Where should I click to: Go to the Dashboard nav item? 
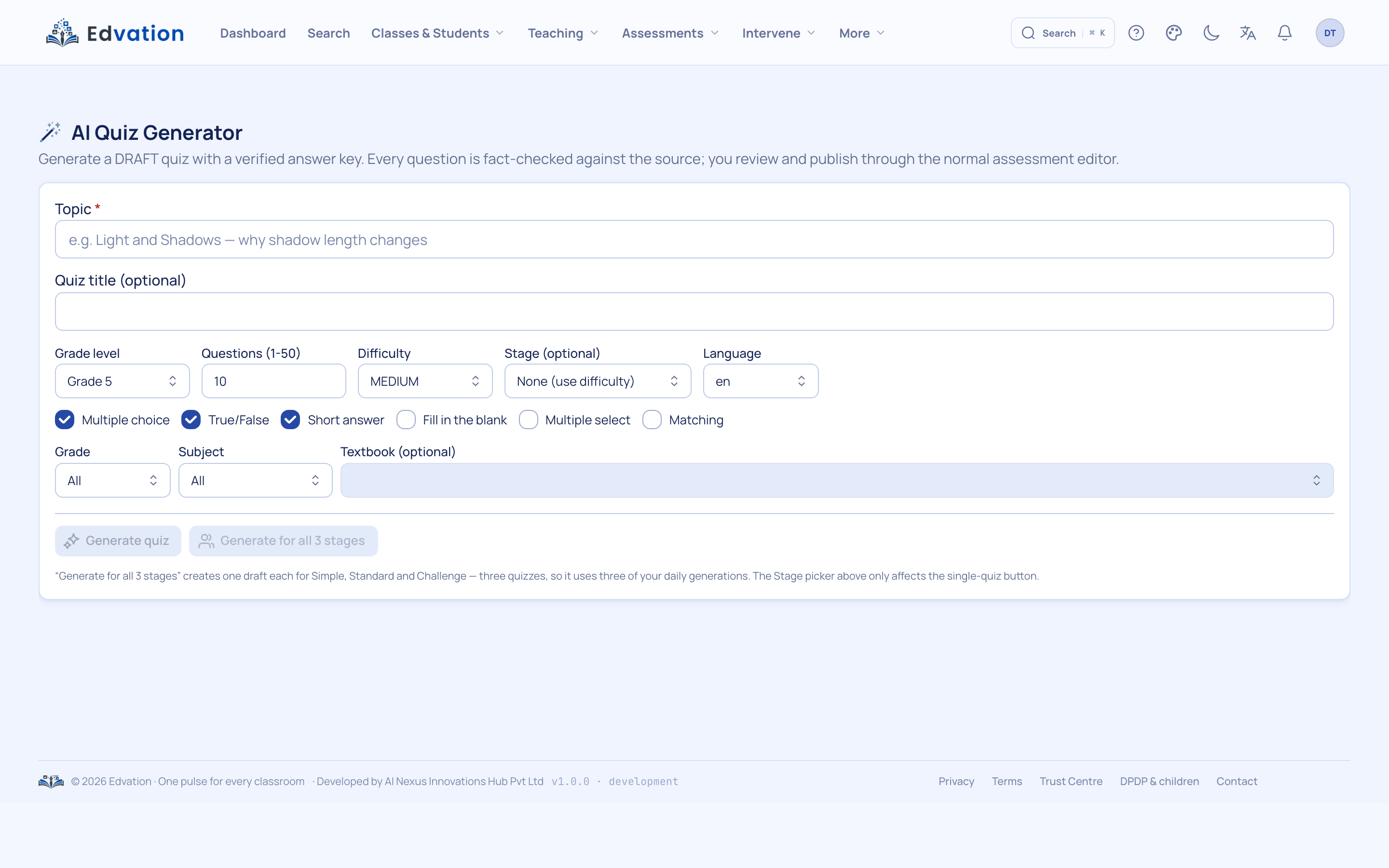pyautogui.click(x=253, y=33)
